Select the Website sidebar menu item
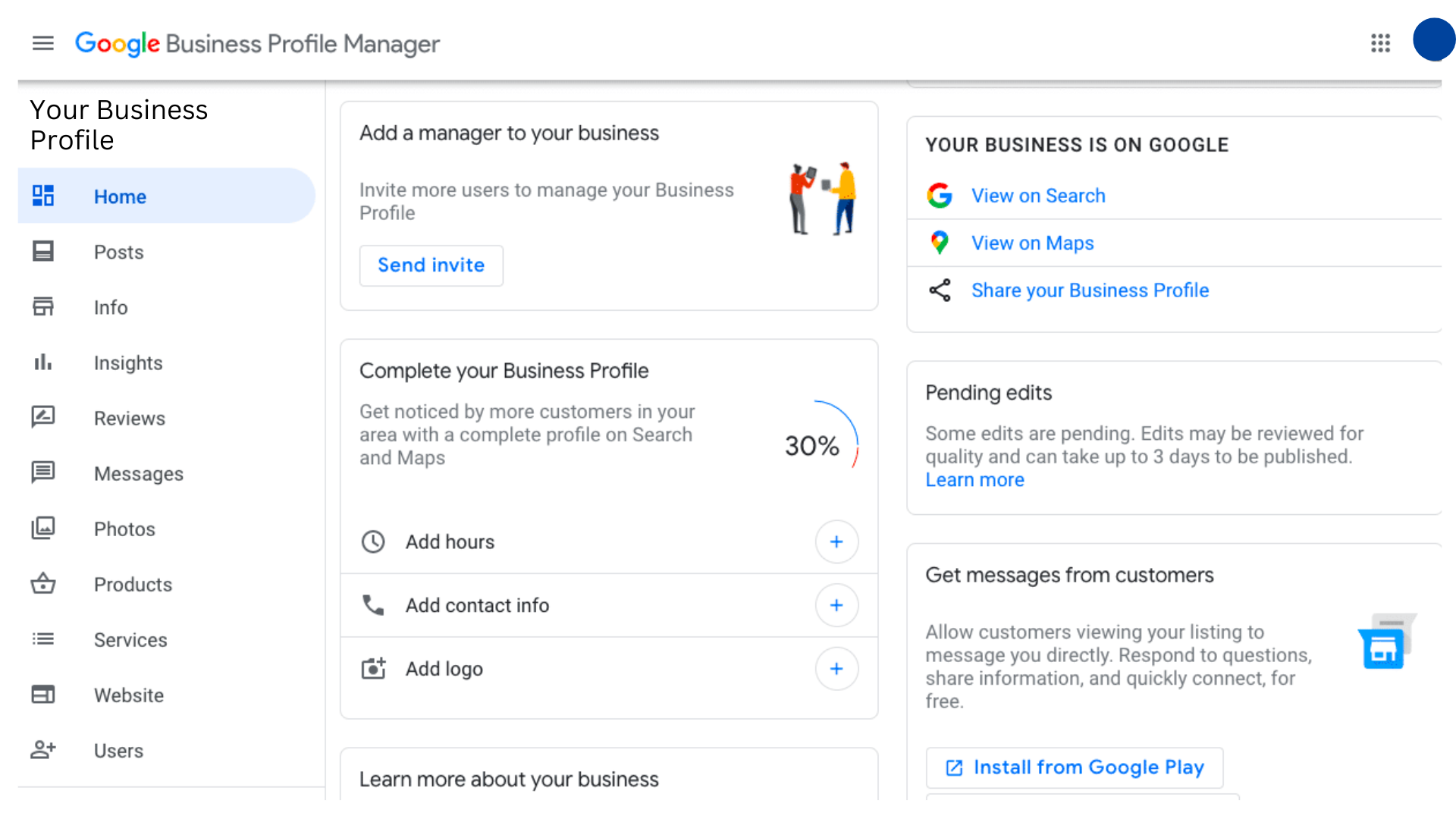Image resolution: width=1456 pixels, height=819 pixels. (x=128, y=694)
